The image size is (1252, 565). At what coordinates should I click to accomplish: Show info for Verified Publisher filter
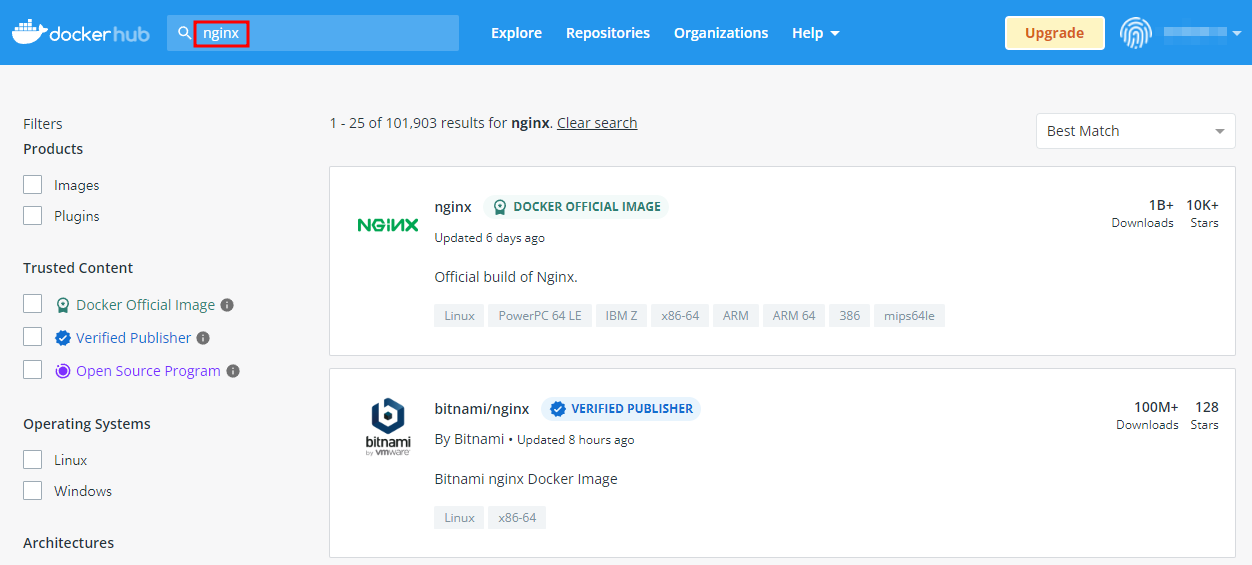tap(203, 338)
